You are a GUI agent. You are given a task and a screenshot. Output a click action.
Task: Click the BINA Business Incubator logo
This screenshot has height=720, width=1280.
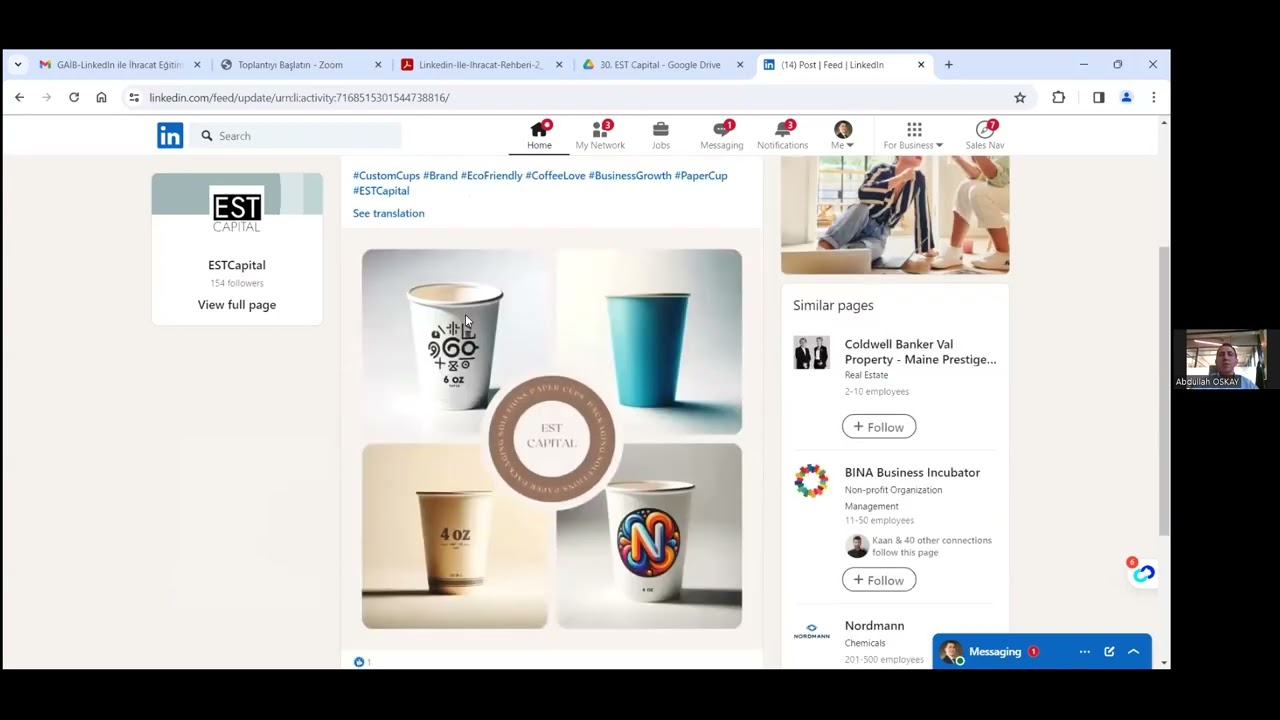point(811,481)
